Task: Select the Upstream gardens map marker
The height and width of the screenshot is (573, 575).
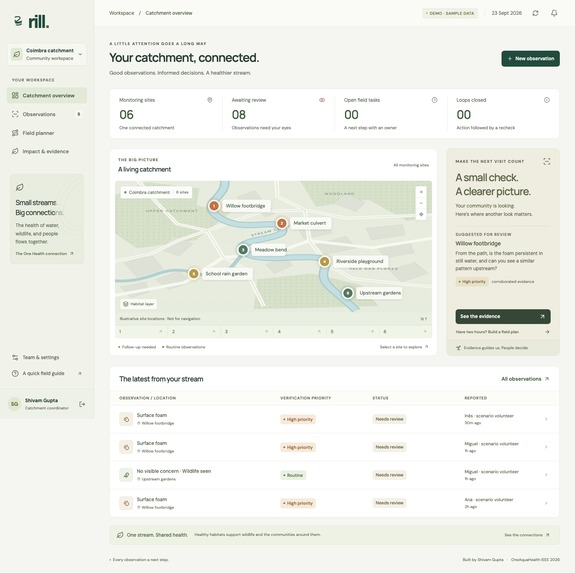Action: [x=348, y=293]
